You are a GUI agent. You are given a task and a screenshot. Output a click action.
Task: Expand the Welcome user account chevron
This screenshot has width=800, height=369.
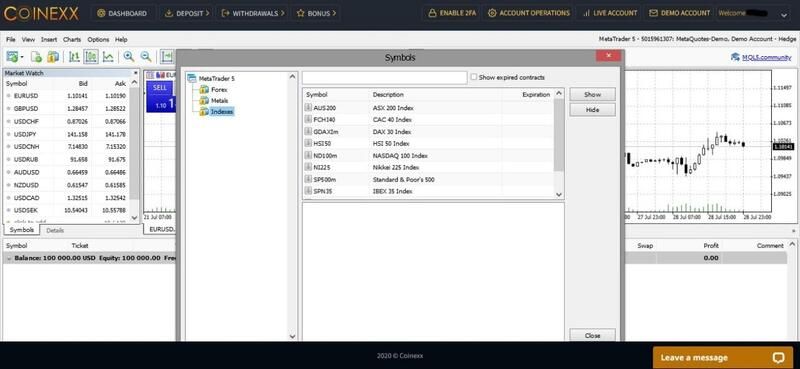(784, 15)
